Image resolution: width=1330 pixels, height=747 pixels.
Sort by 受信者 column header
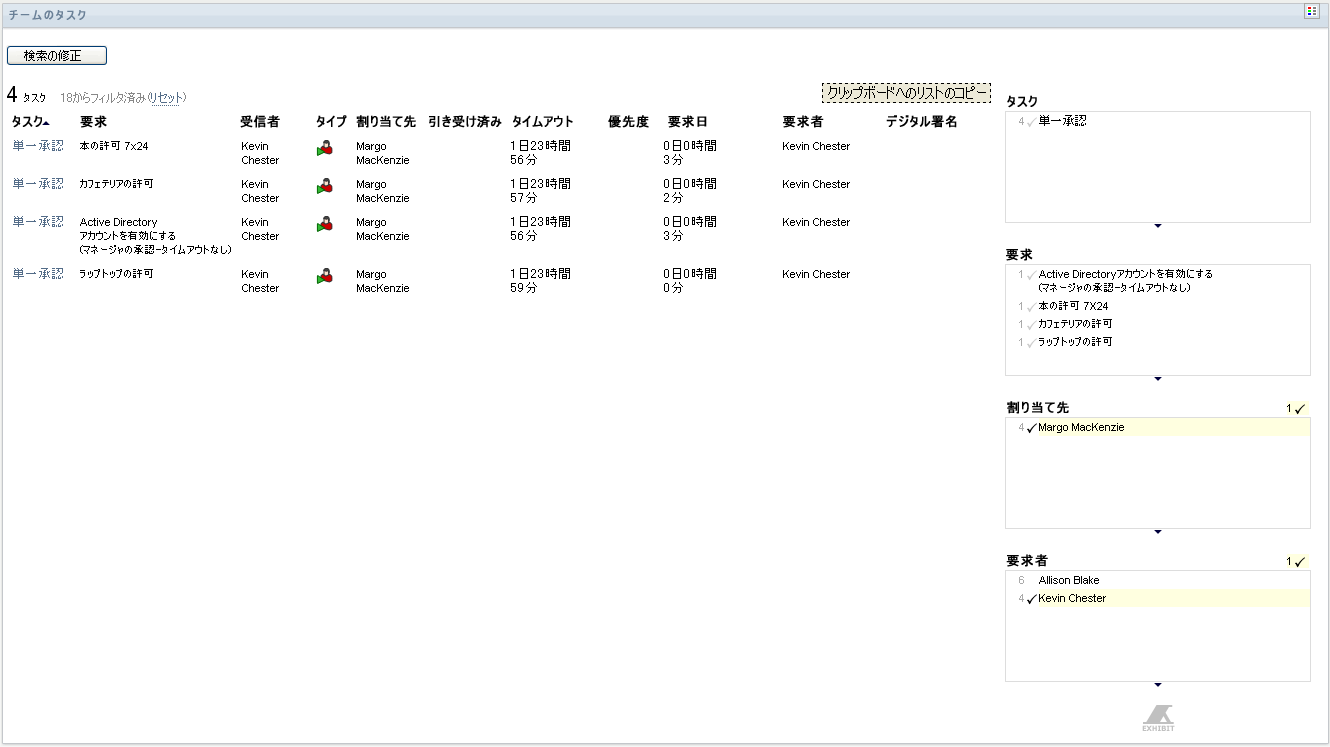point(260,122)
